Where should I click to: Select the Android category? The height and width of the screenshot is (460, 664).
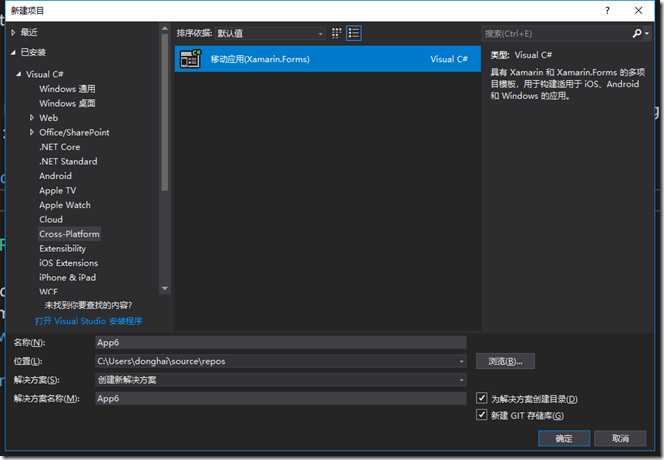tap(55, 176)
